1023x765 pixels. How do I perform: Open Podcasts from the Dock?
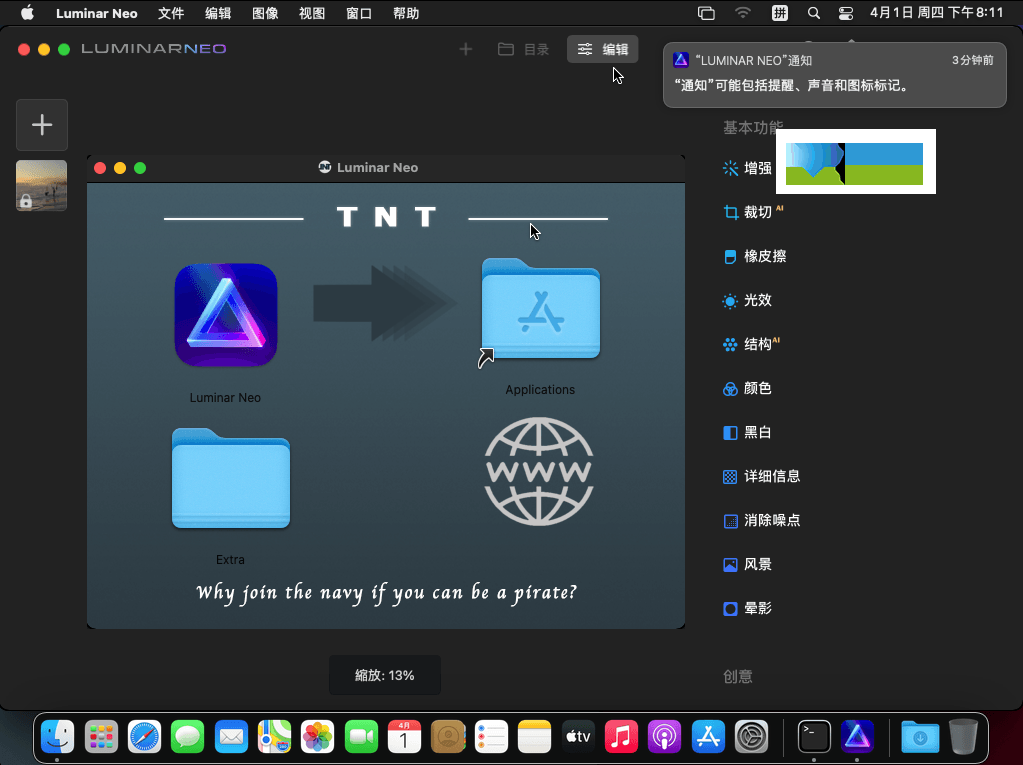[665, 737]
